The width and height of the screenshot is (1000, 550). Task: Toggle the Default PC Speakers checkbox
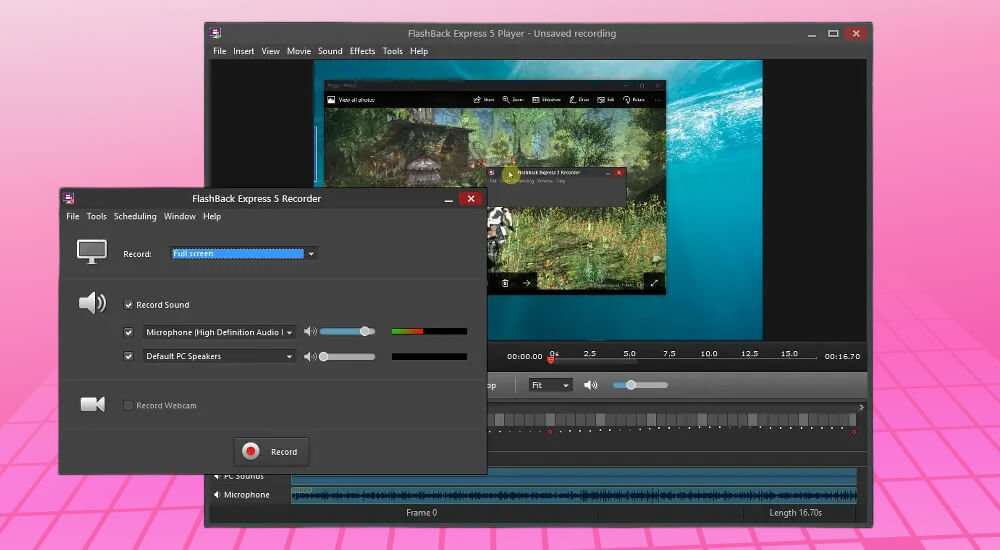coord(128,356)
